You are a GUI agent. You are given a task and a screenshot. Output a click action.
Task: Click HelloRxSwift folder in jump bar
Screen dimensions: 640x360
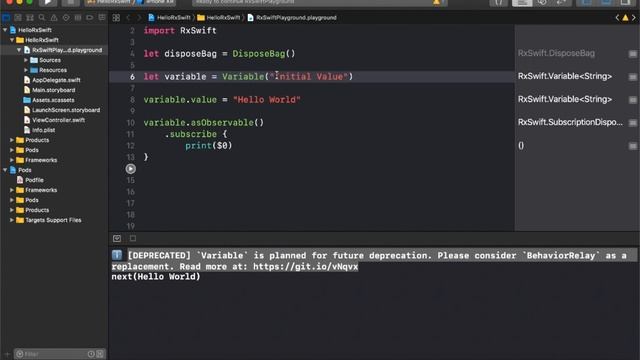(x=219, y=18)
